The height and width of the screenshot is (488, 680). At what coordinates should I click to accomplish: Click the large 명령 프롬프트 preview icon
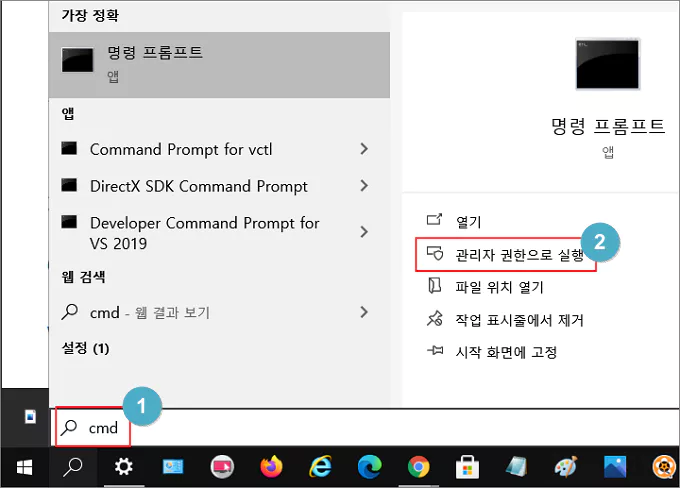point(607,64)
